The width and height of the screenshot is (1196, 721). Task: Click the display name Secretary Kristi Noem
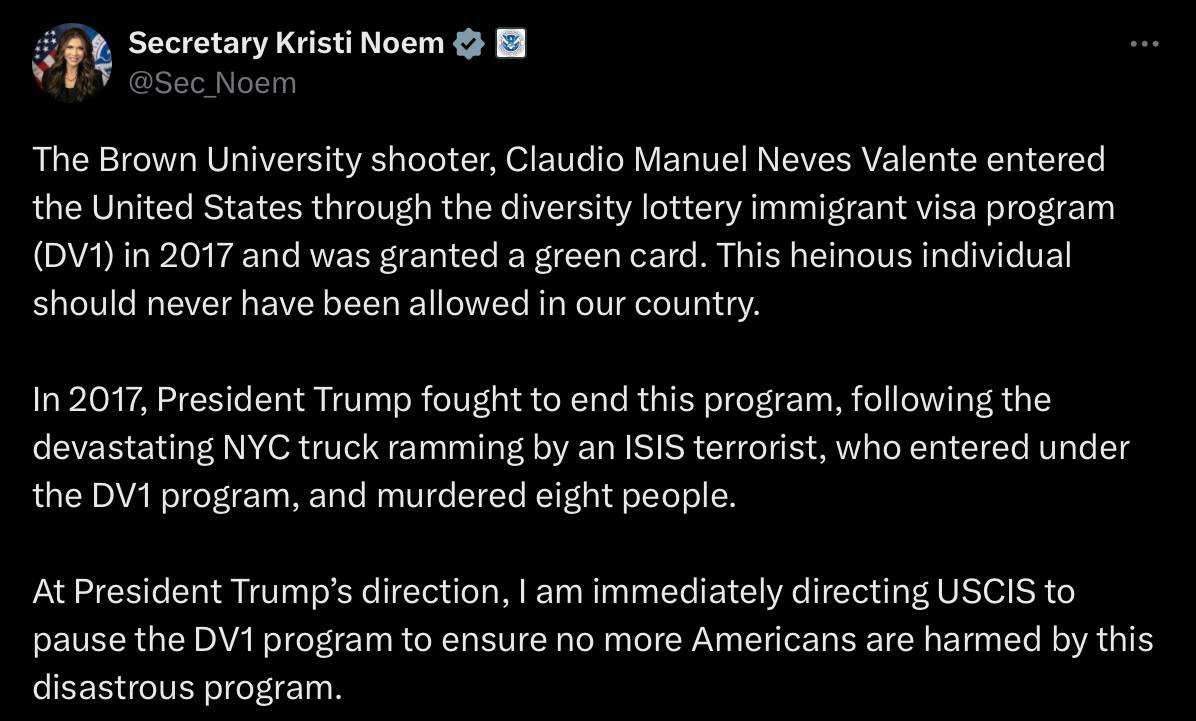286,43
